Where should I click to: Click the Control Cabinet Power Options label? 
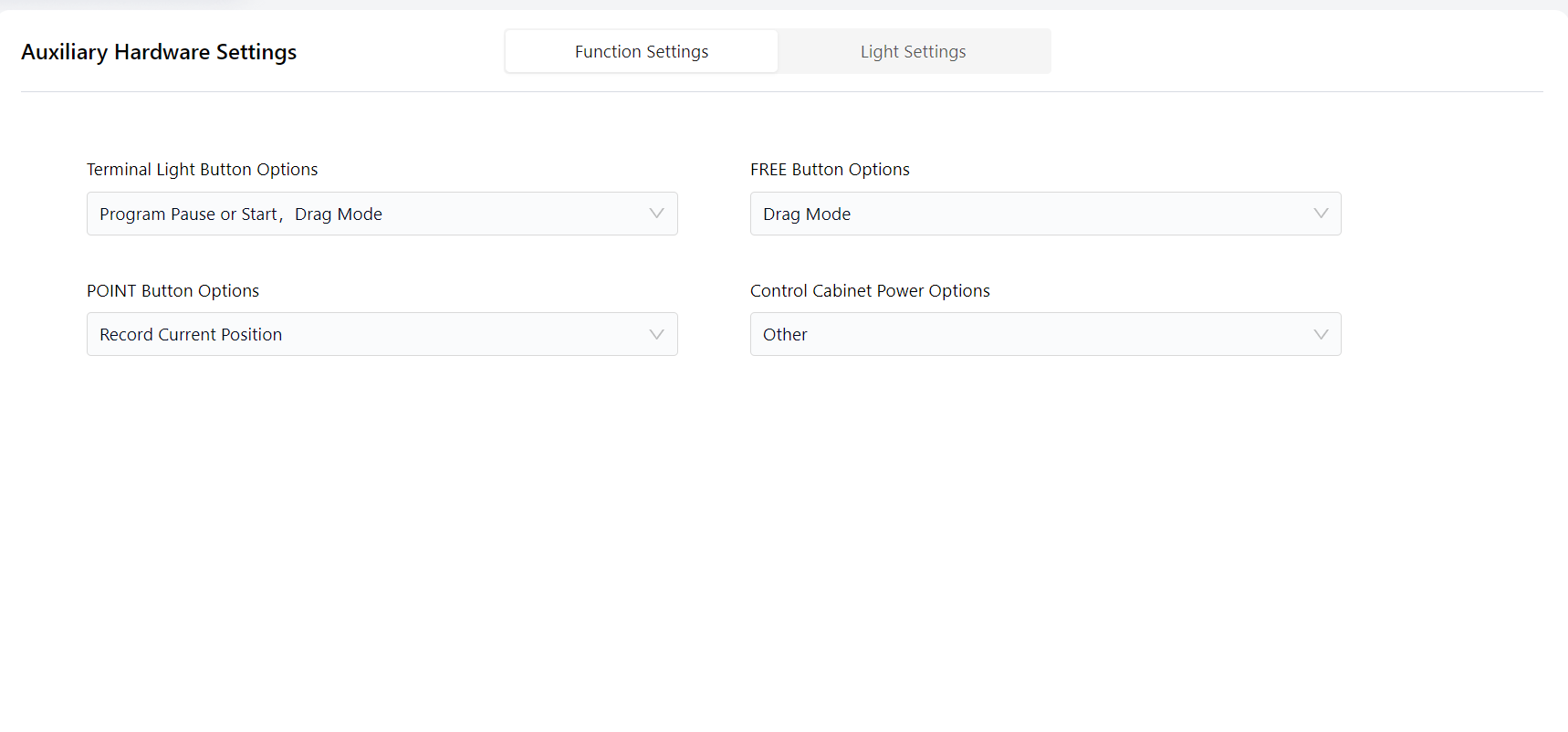click(x=870, y=291)
